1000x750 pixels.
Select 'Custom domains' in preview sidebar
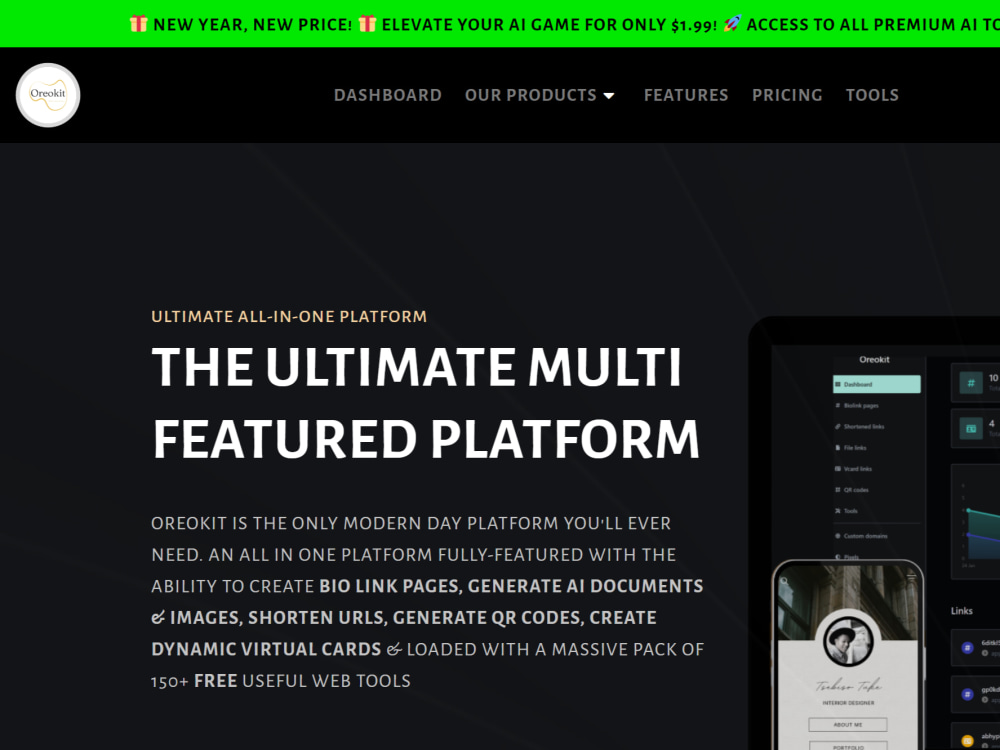861,536
